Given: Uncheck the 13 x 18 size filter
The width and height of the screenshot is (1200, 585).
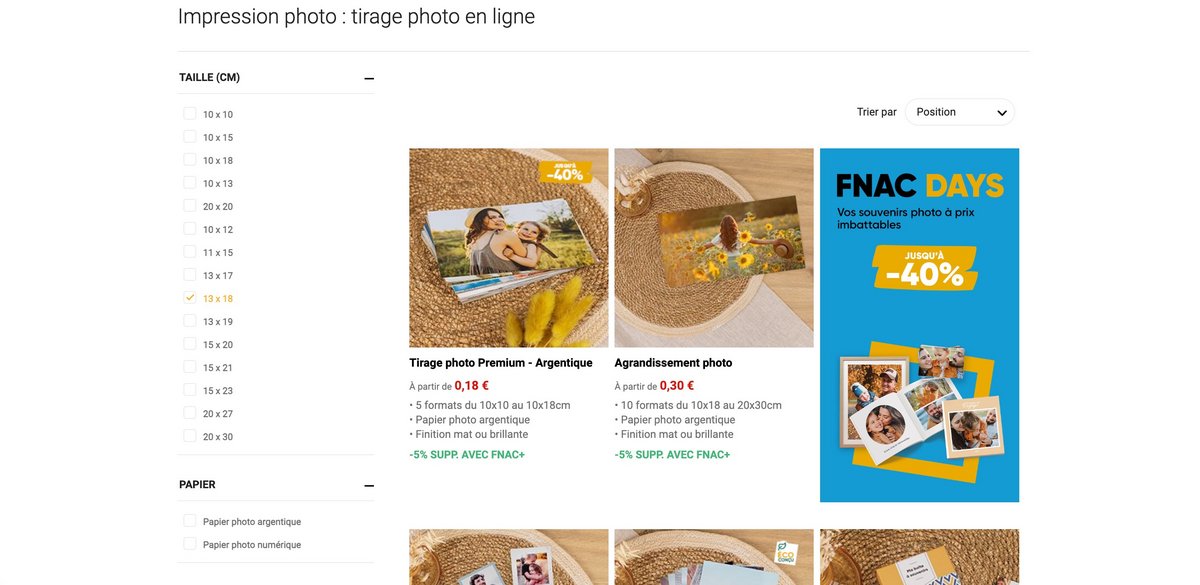Looking at the screenshot, I should [x=190, y=298].
